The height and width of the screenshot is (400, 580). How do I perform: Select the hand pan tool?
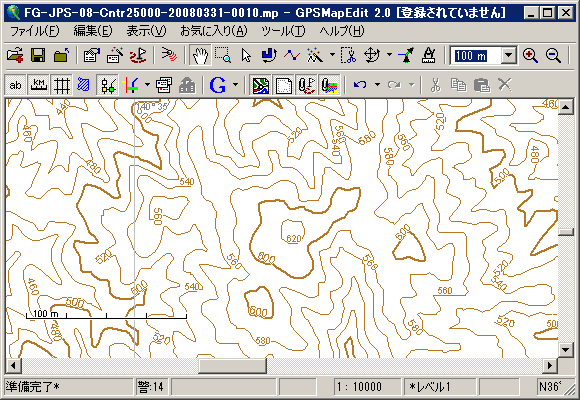[200, 56]
